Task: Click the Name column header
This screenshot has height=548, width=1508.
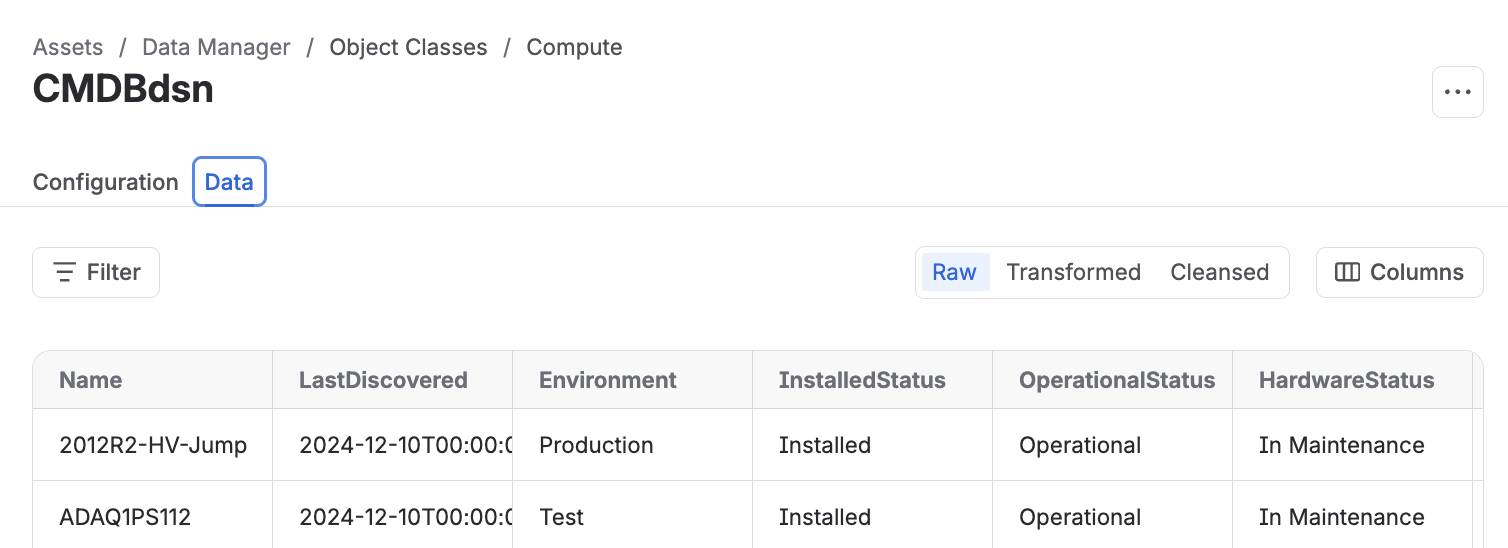Action: 153,380
